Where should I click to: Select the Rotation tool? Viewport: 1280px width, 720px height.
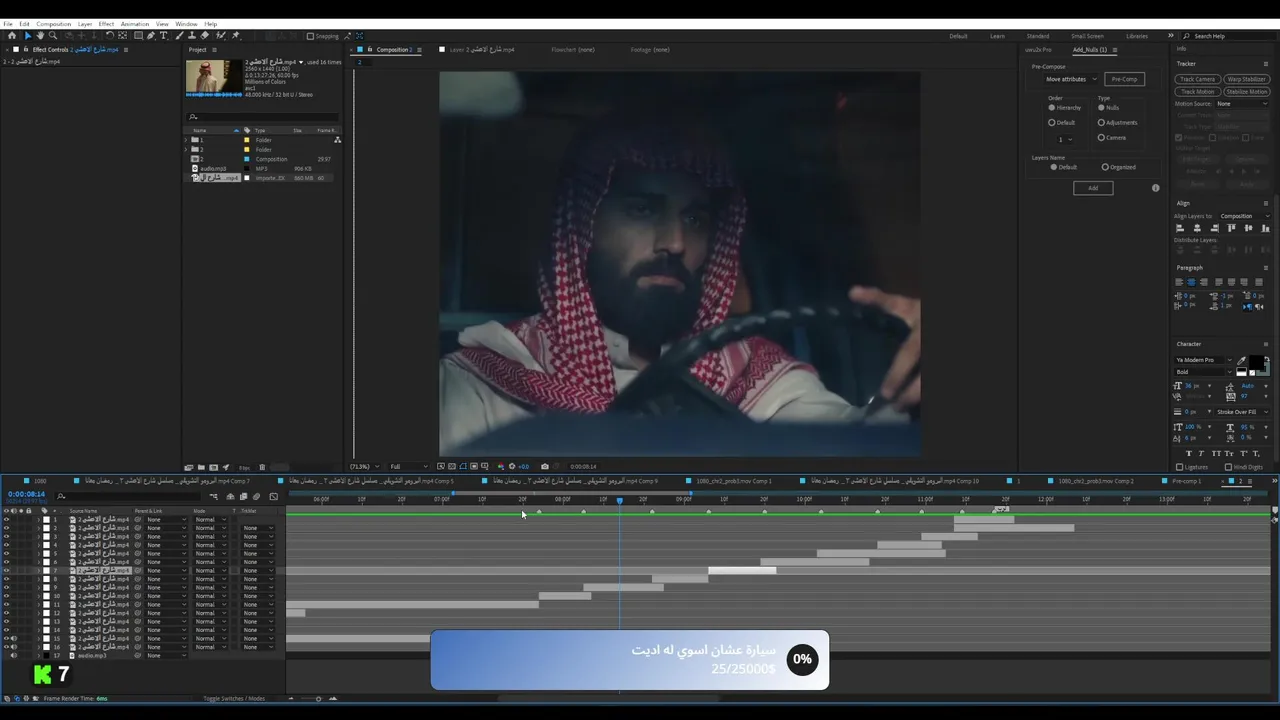pos(110,36)
